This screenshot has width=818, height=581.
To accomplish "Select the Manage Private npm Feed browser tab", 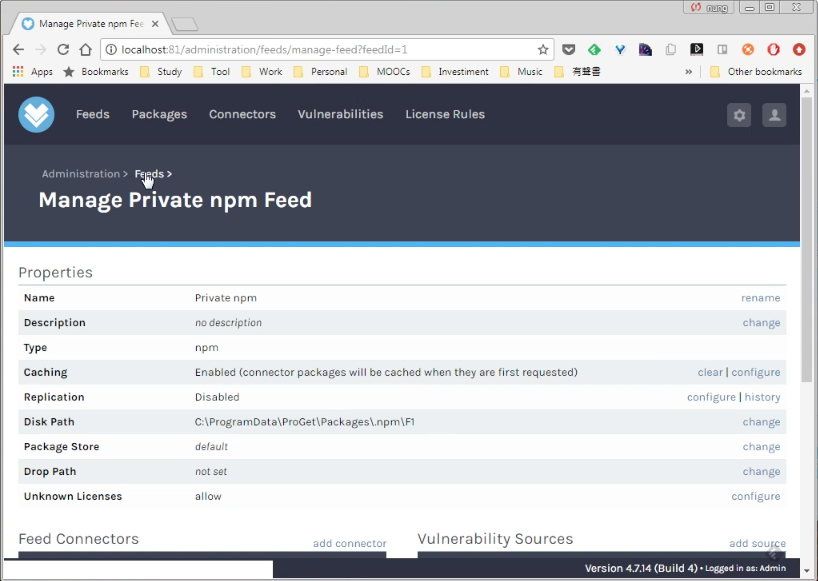I will (x=90, y=23).
